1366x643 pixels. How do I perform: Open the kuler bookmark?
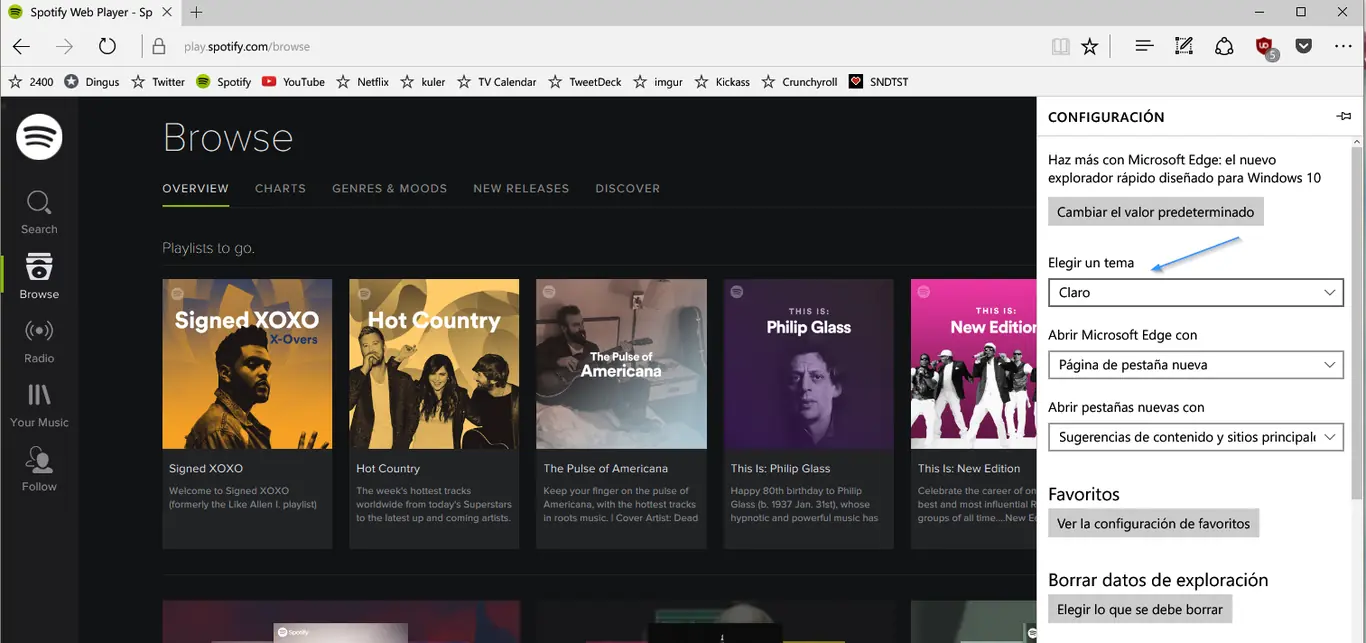pyautogui.click(x=423, y=82)
